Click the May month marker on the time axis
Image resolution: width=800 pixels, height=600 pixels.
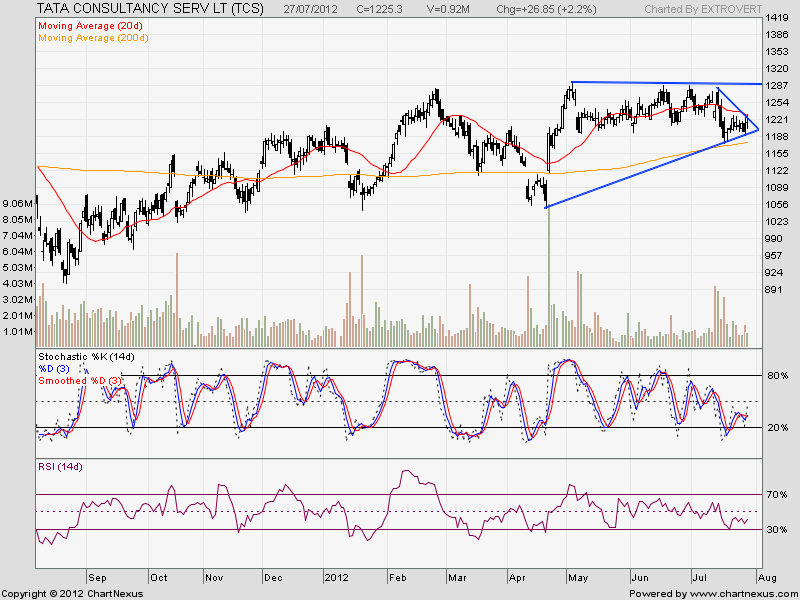tap(579, 577)
